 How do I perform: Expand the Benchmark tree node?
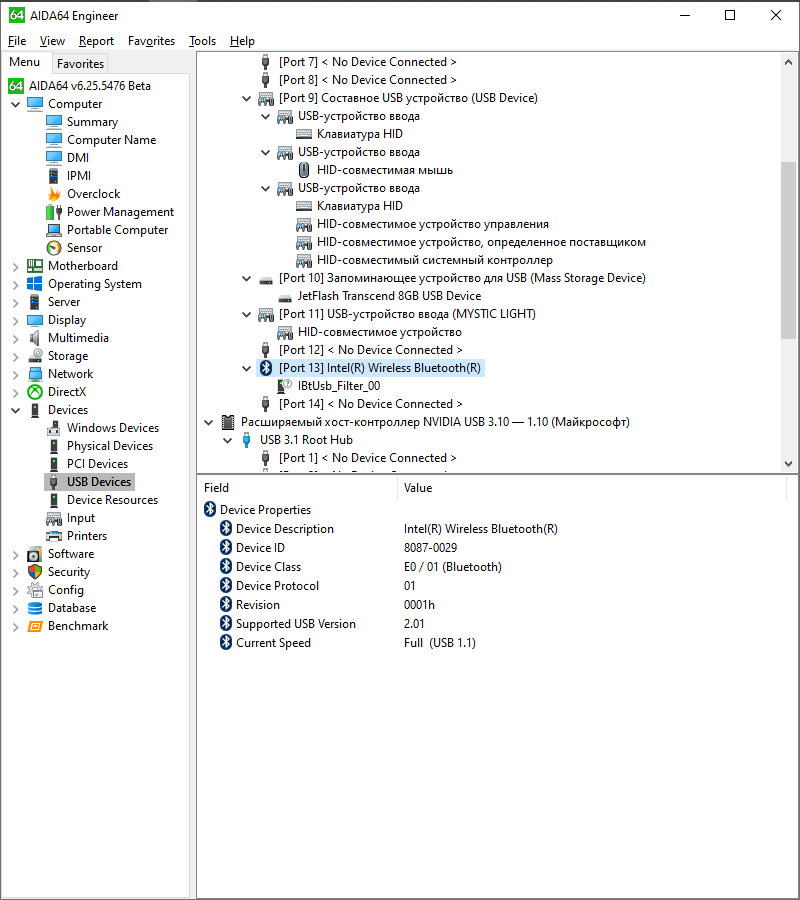coord(15,626)
